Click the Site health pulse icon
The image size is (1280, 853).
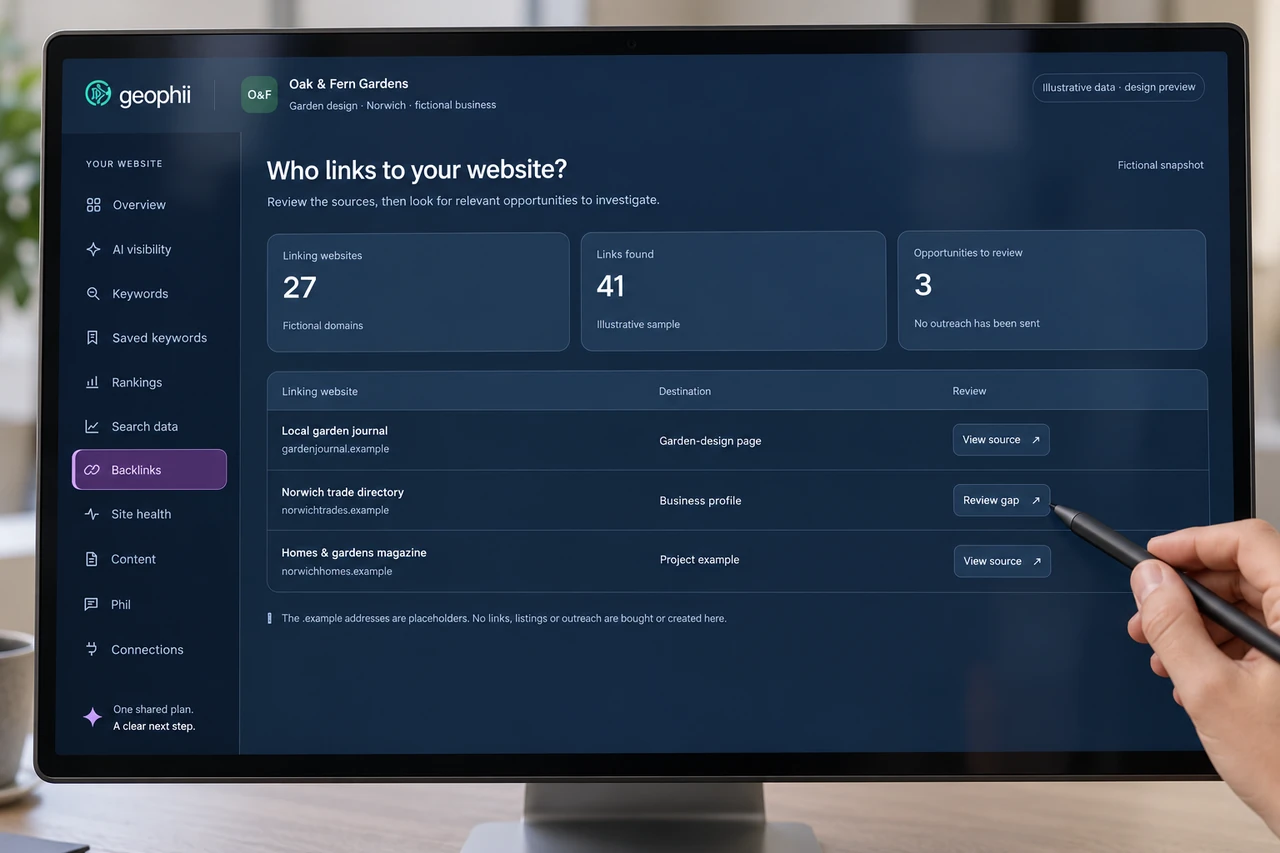coord(92,514)
